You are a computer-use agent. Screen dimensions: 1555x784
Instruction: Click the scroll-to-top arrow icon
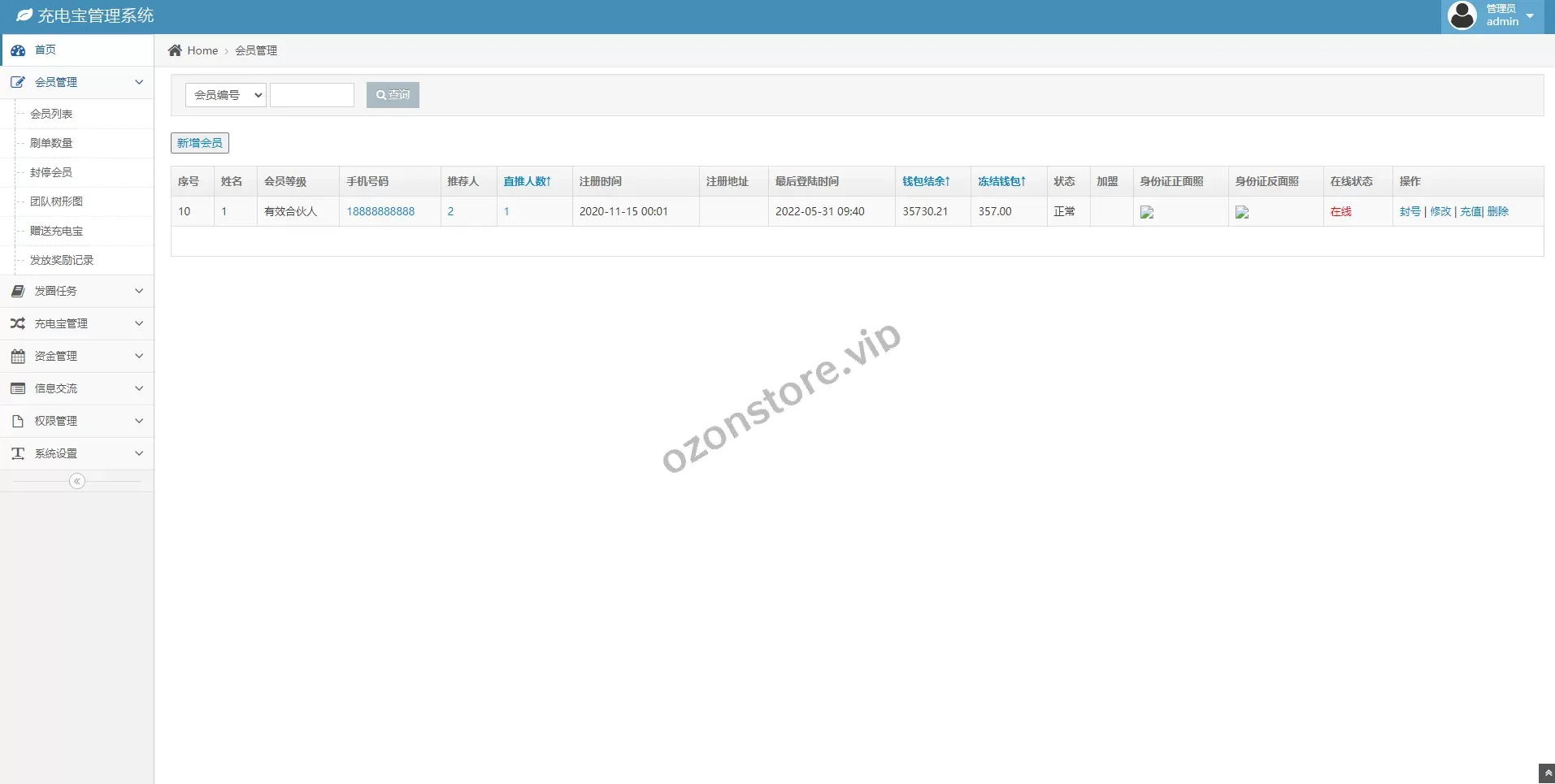[x=1547, y=773]
